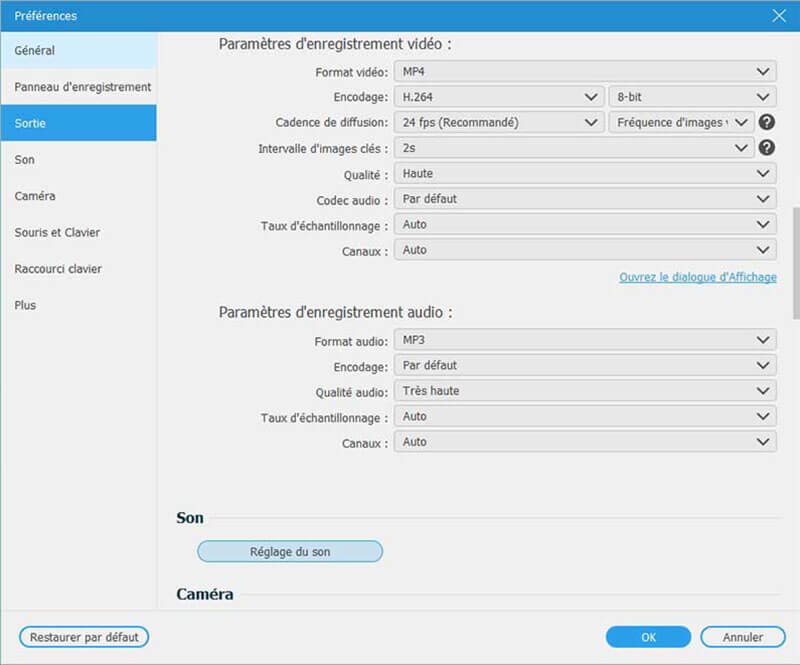Close the Préférences window
This screenshot has width=800, height=665.
pos(779,15)
